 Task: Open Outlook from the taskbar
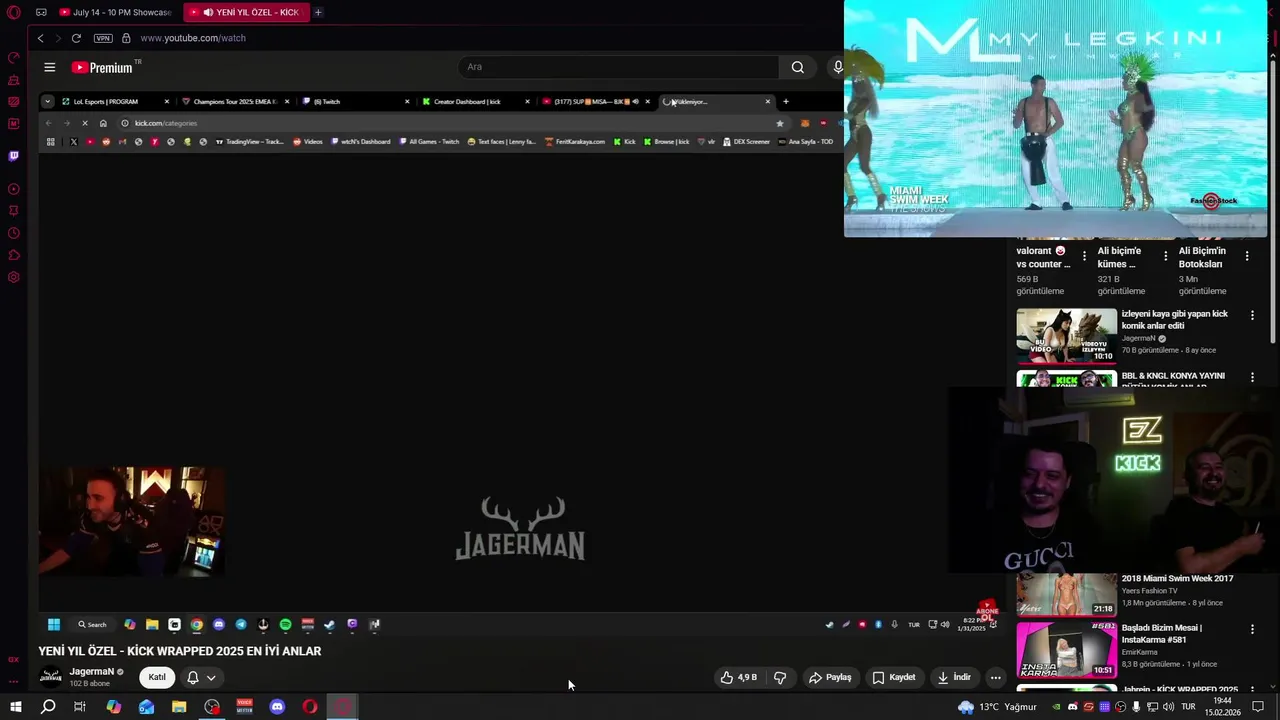pos(146,707)
